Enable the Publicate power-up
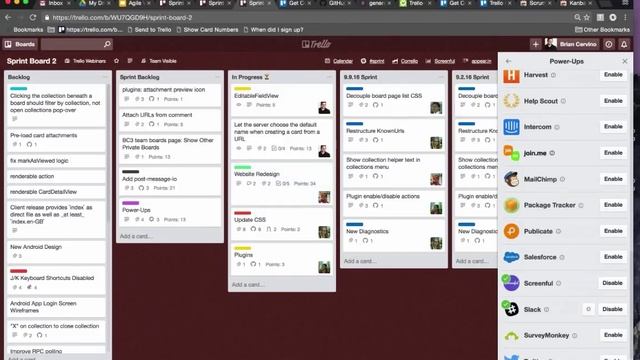Image resolution: width=640 pixels, height=360 pixels. point(613,231)
